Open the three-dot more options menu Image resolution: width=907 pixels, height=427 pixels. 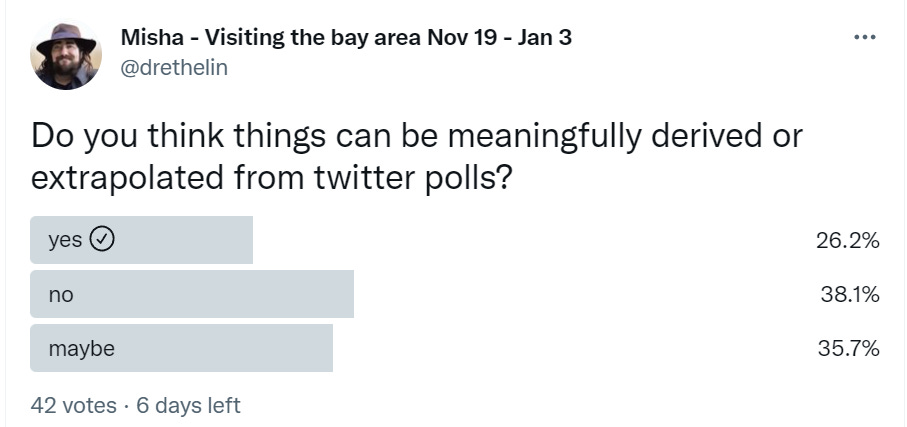[x=863, y=38]
